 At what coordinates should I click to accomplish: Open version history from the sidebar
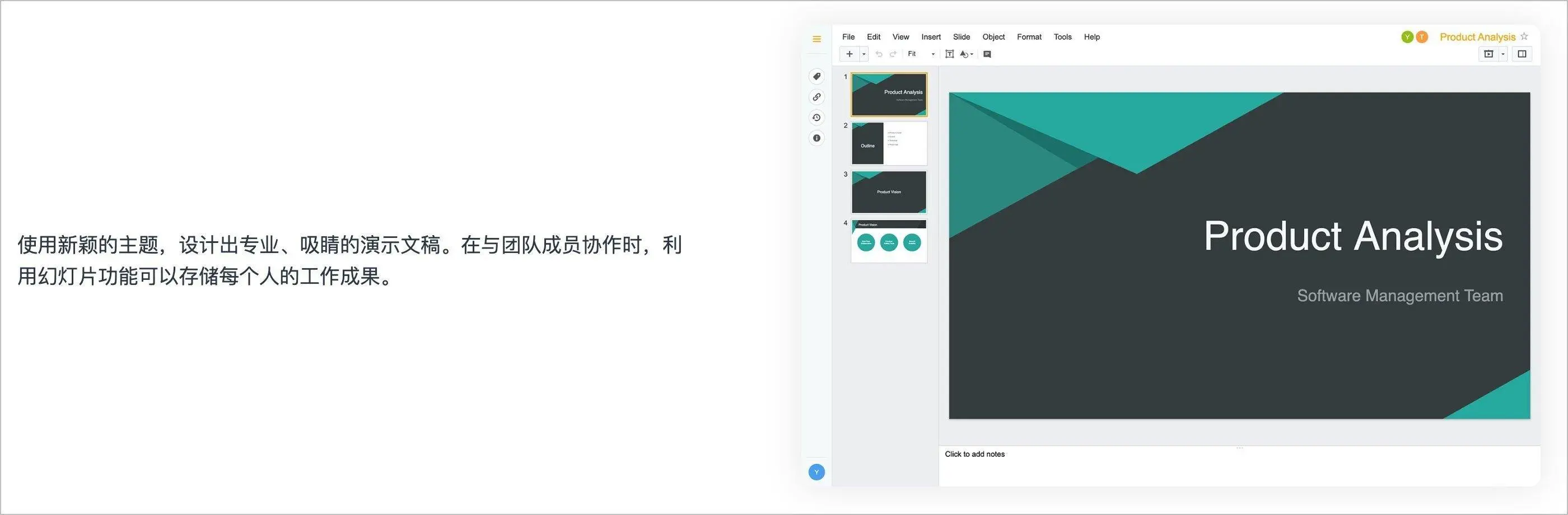[x=816, y=117]
